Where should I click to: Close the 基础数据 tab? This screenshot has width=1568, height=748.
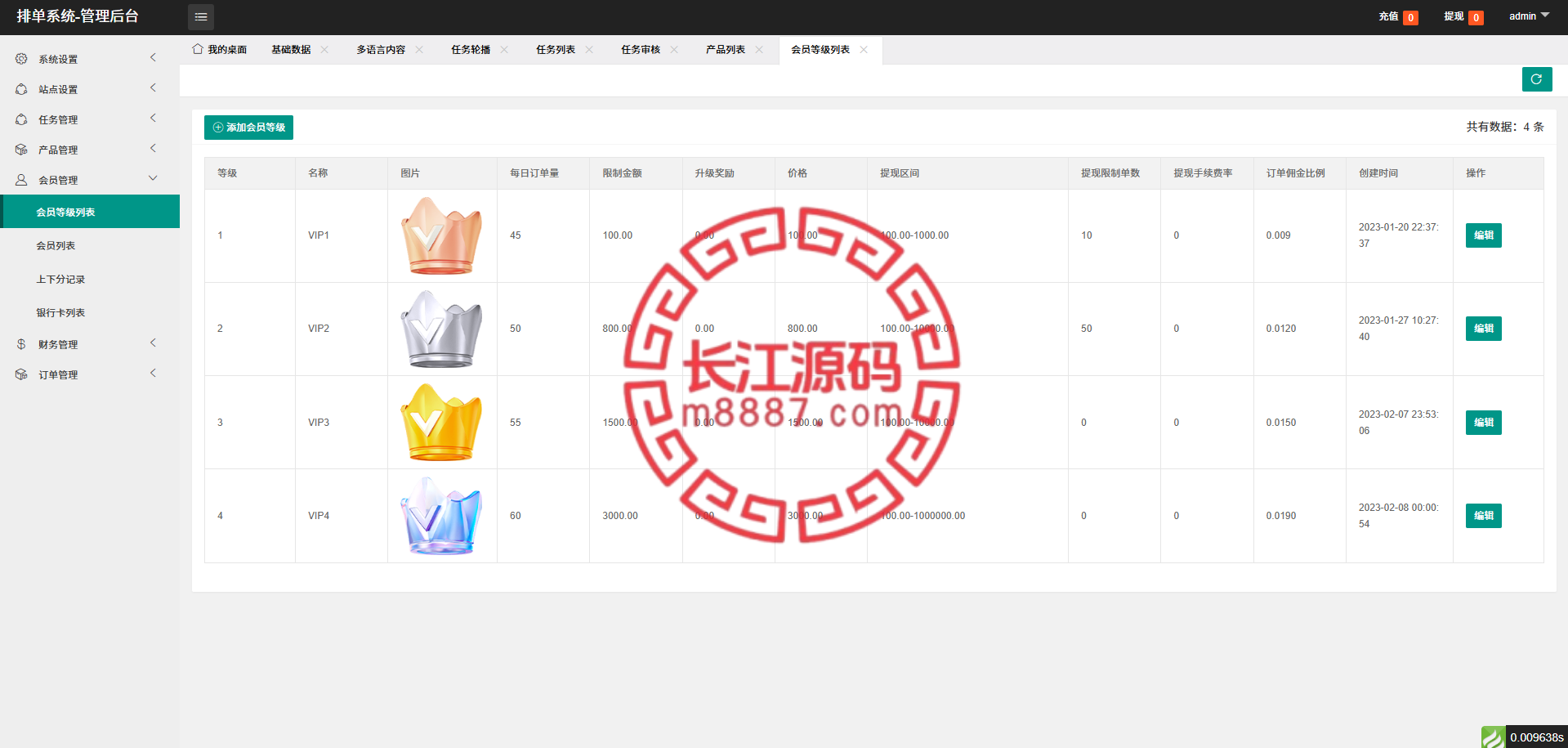tap(324, 50)
